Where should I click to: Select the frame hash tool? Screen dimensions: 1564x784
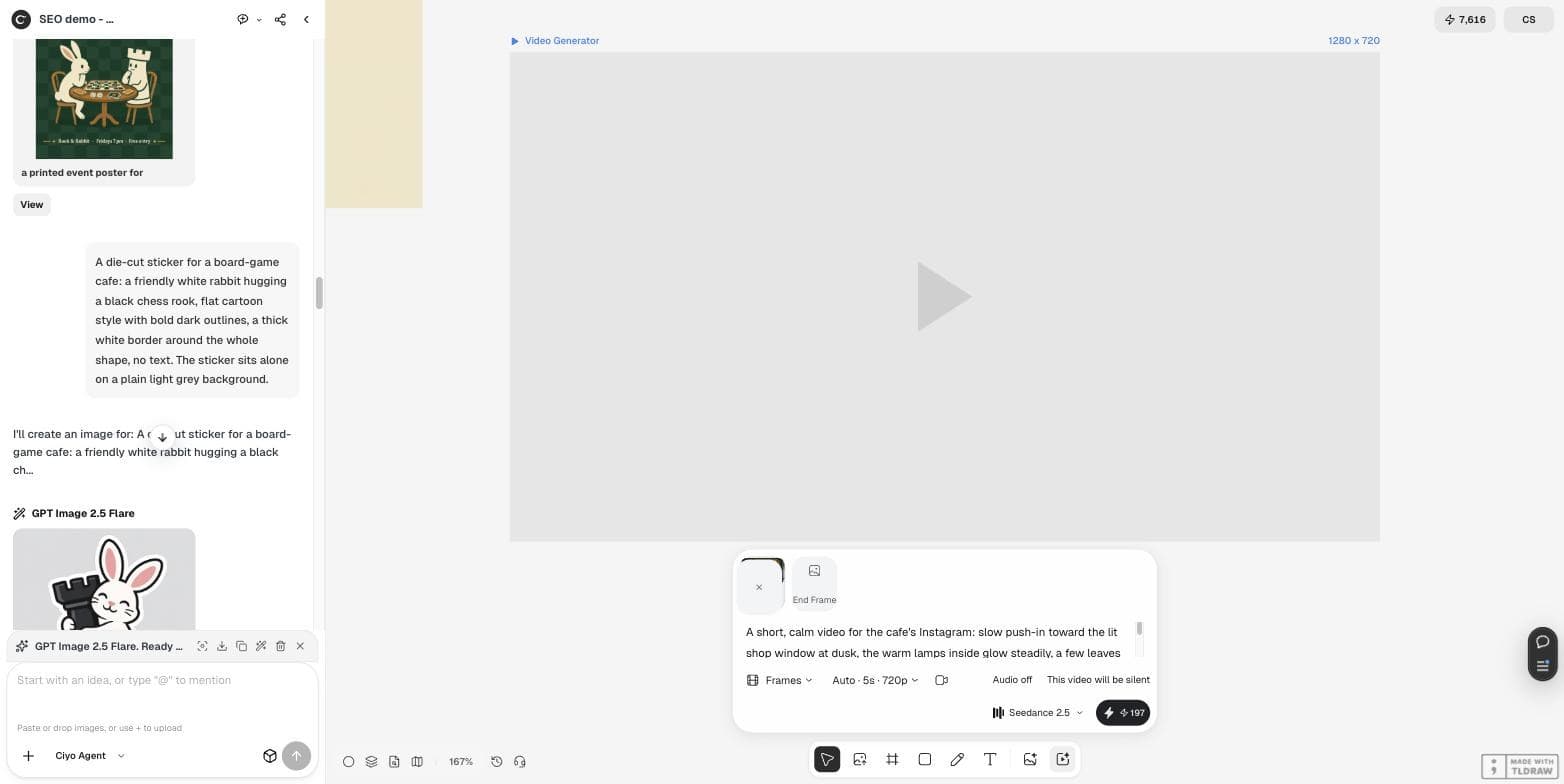pos(892,759)
